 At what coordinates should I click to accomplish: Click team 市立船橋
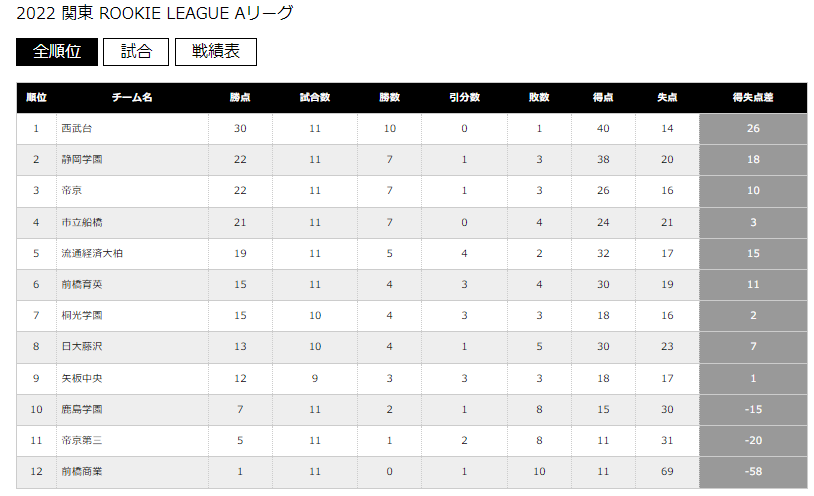click(x=82, y=222)
